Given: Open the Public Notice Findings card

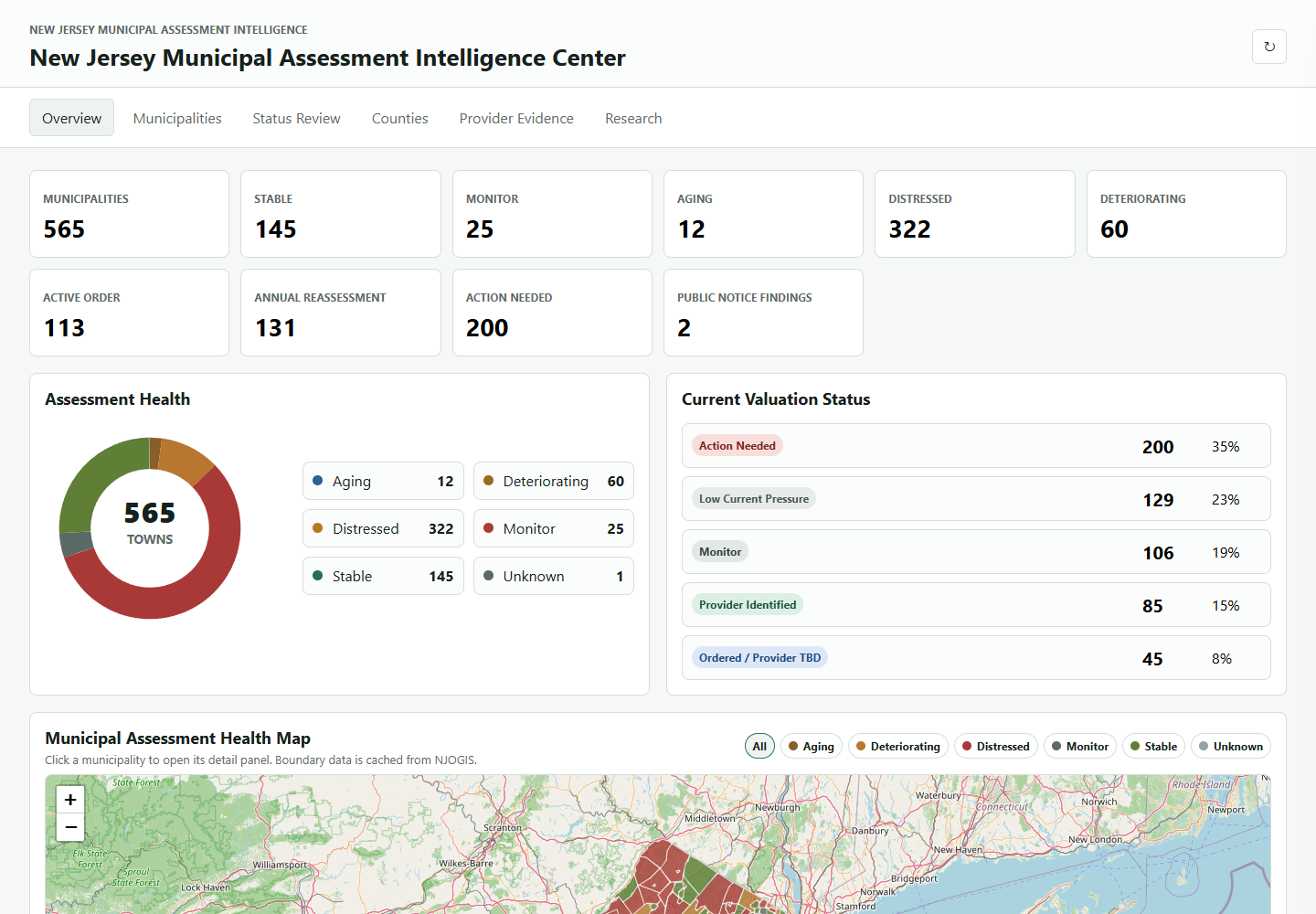Looking at the screenshot, I should (x=763, y=313).
